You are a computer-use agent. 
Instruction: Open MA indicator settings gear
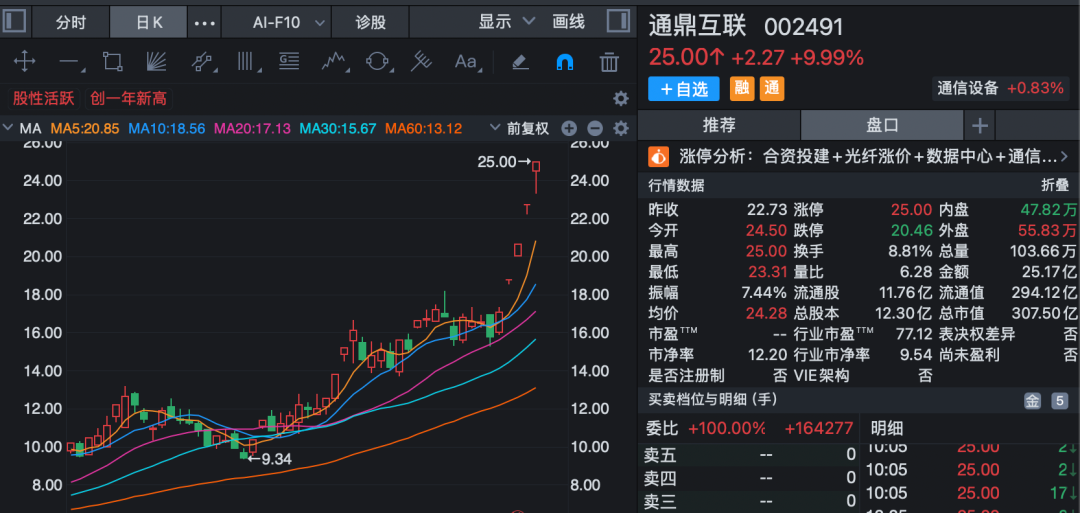(621, 128)
